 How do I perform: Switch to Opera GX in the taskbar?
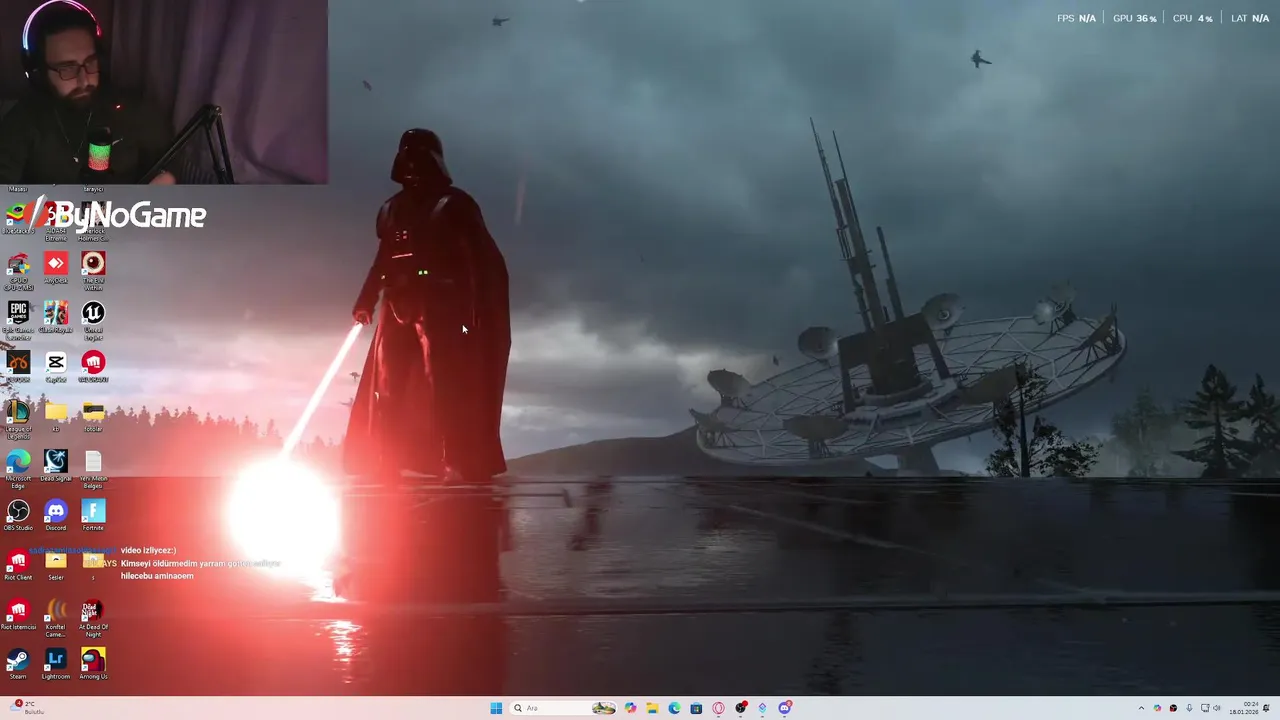[x=718, y=708]
